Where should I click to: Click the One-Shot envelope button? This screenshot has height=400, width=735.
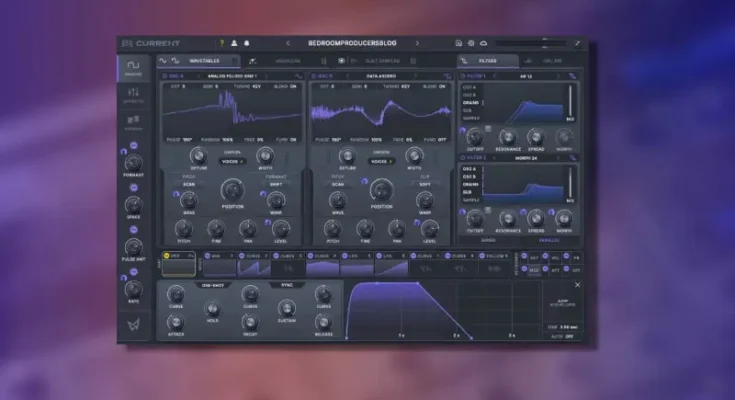(213, 285)
